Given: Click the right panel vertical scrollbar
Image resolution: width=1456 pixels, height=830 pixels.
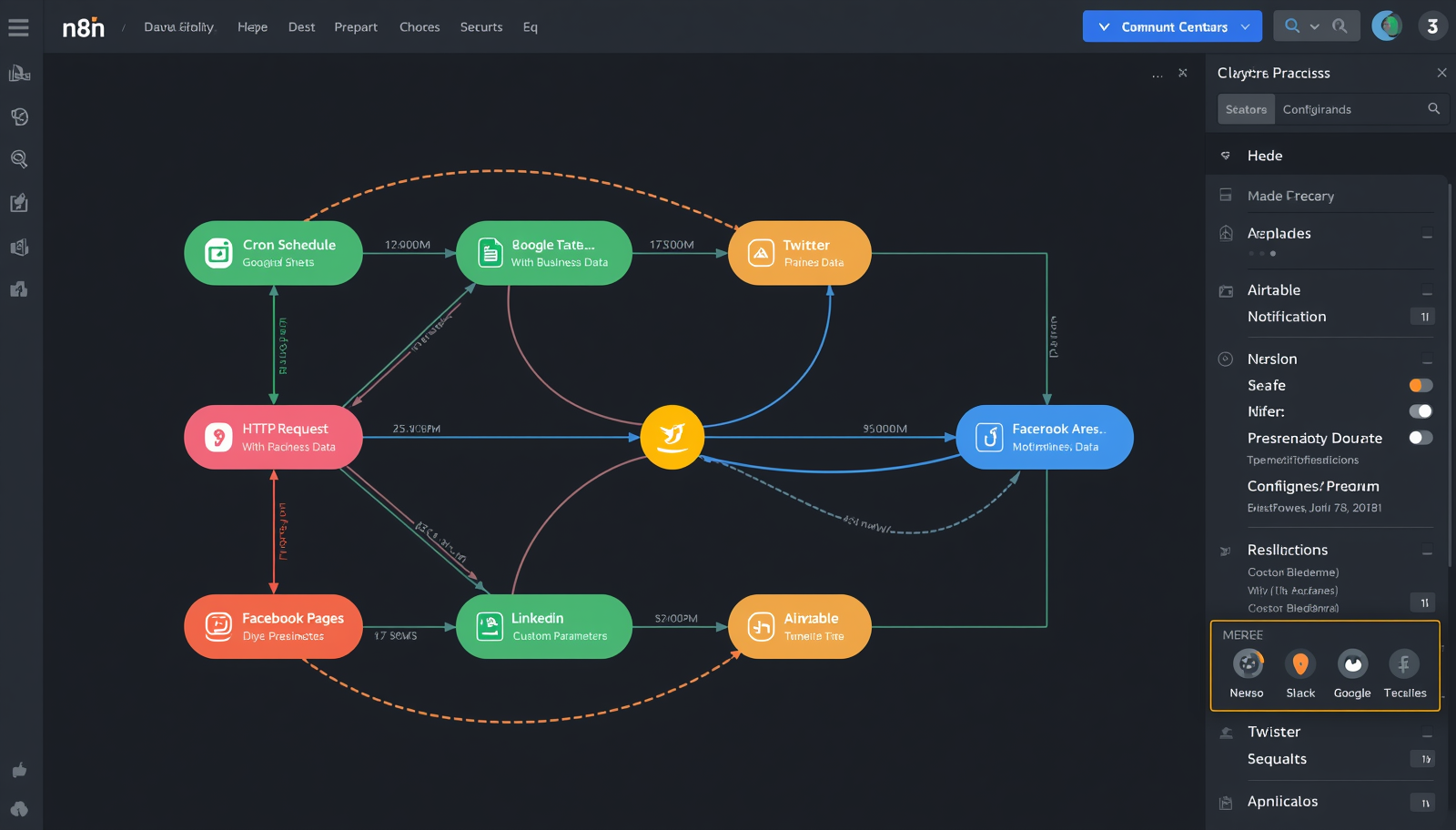Looking at the screenshot, I should [1449, 373].
